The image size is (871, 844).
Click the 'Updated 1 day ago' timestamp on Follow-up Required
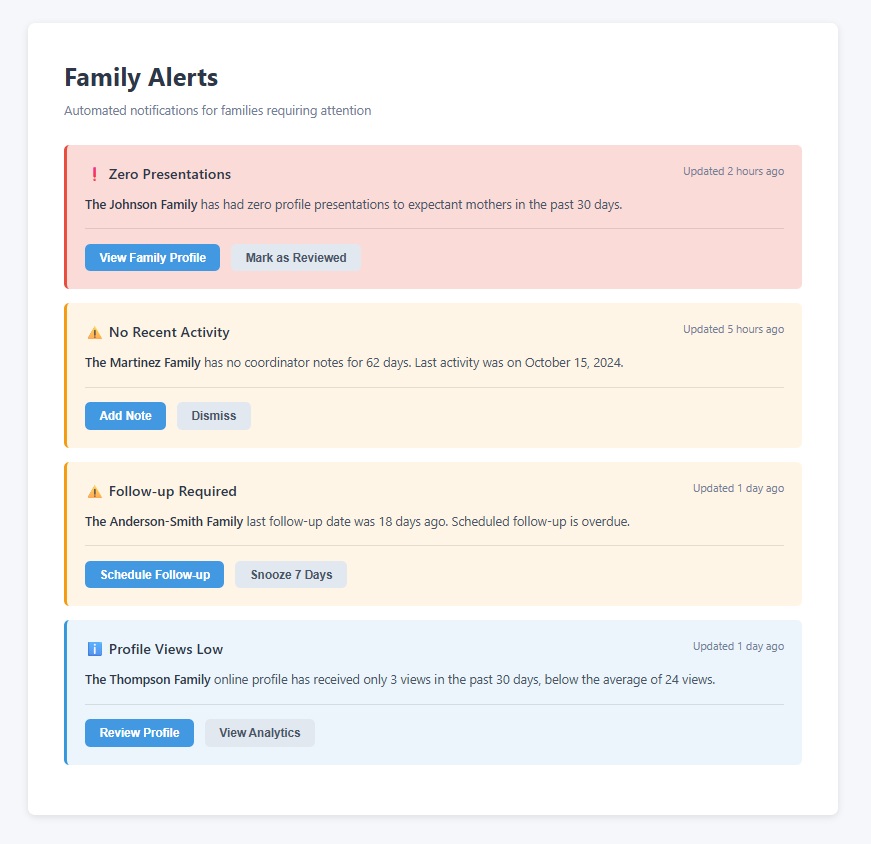(x=738, y=488)
